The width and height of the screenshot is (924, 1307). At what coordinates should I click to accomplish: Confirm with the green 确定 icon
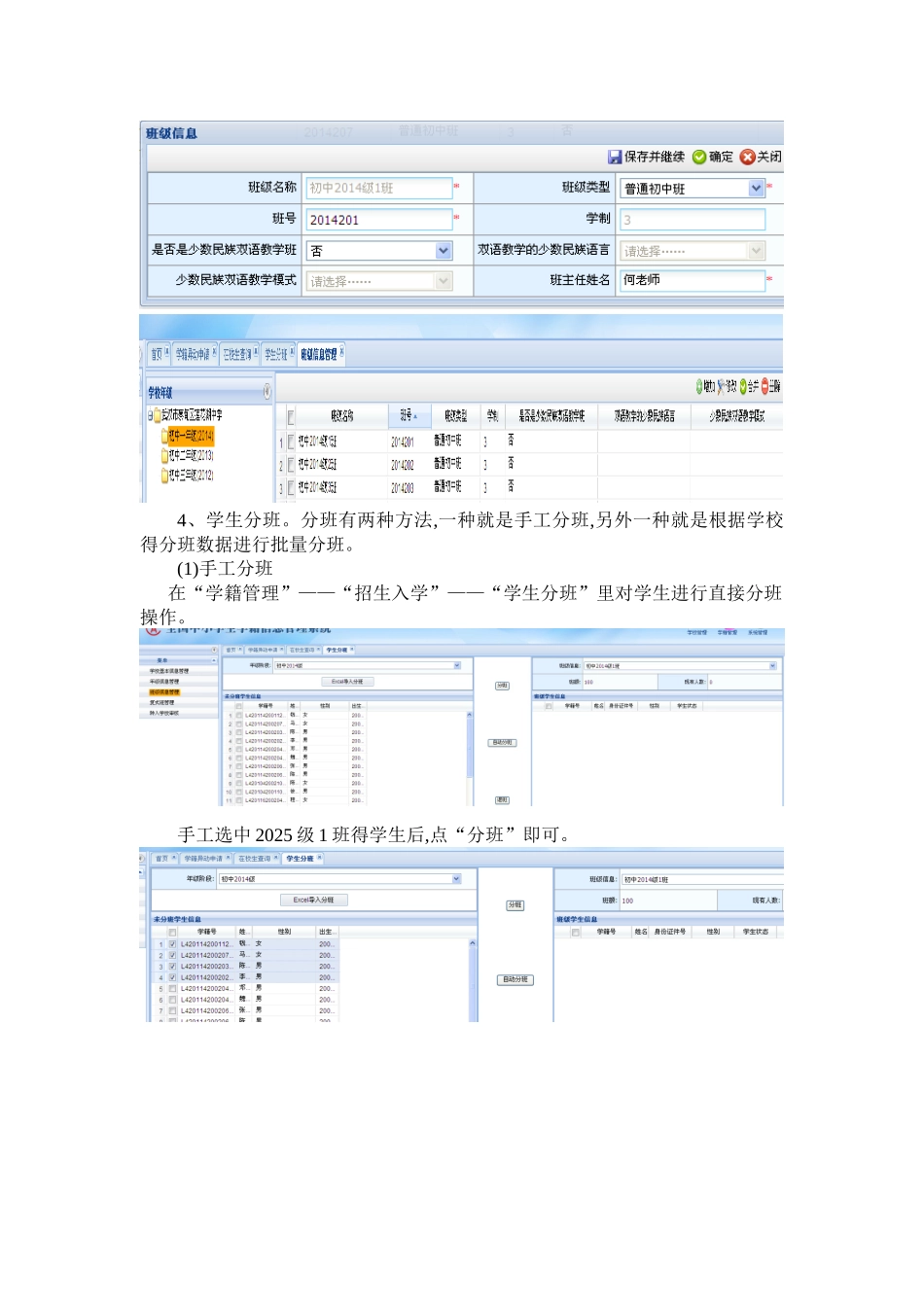click(699, 157)
